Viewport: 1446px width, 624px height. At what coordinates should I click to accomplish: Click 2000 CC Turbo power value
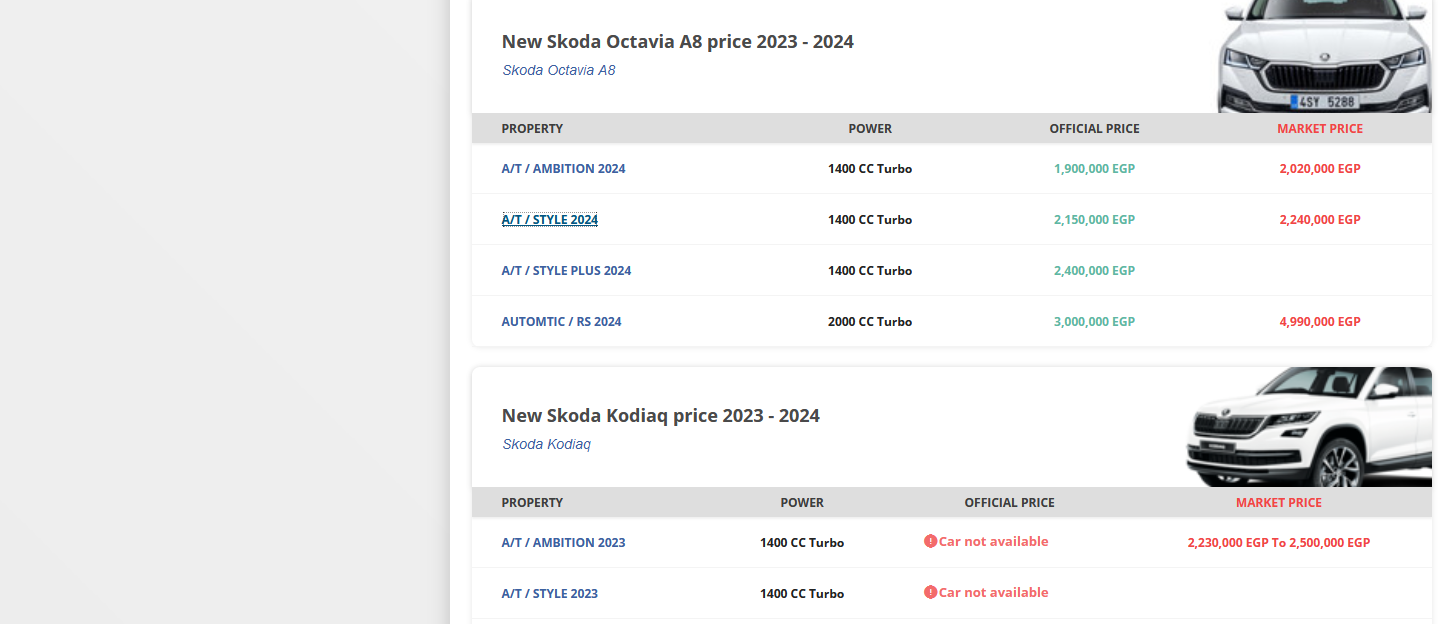coord(870,322)
